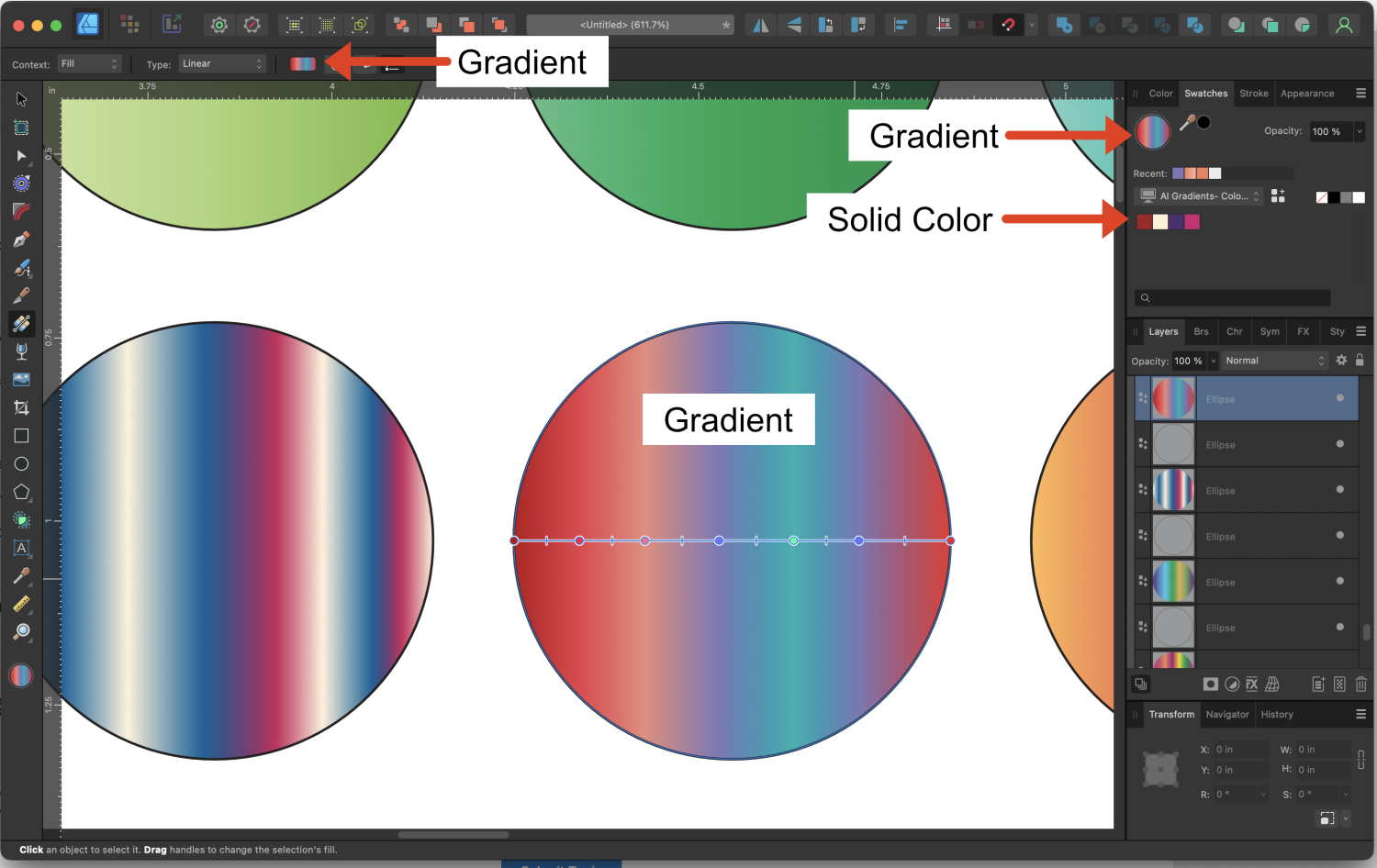The width and height of the screenshot is (1377, 868).
Task: Select the dark red swatch in the palette
Action: pos(1143,221)
